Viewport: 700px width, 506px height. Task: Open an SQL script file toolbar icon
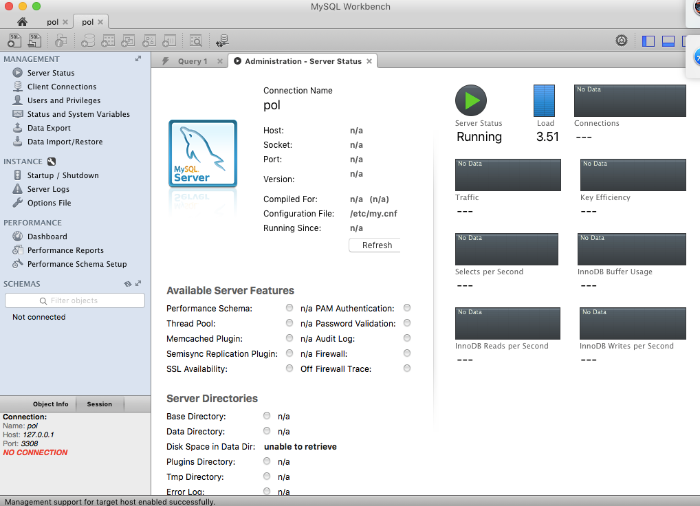tap(34, 41)
